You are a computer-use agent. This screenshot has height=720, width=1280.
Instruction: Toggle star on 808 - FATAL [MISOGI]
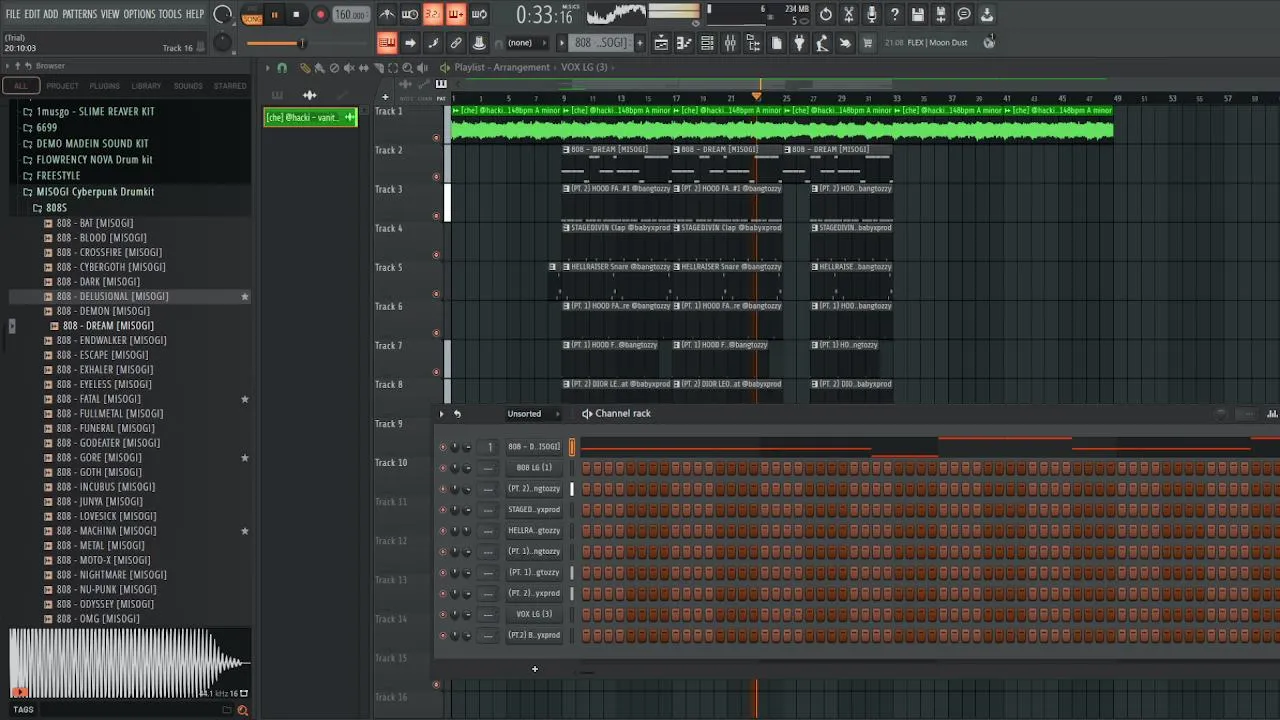[x=245, y=399]
